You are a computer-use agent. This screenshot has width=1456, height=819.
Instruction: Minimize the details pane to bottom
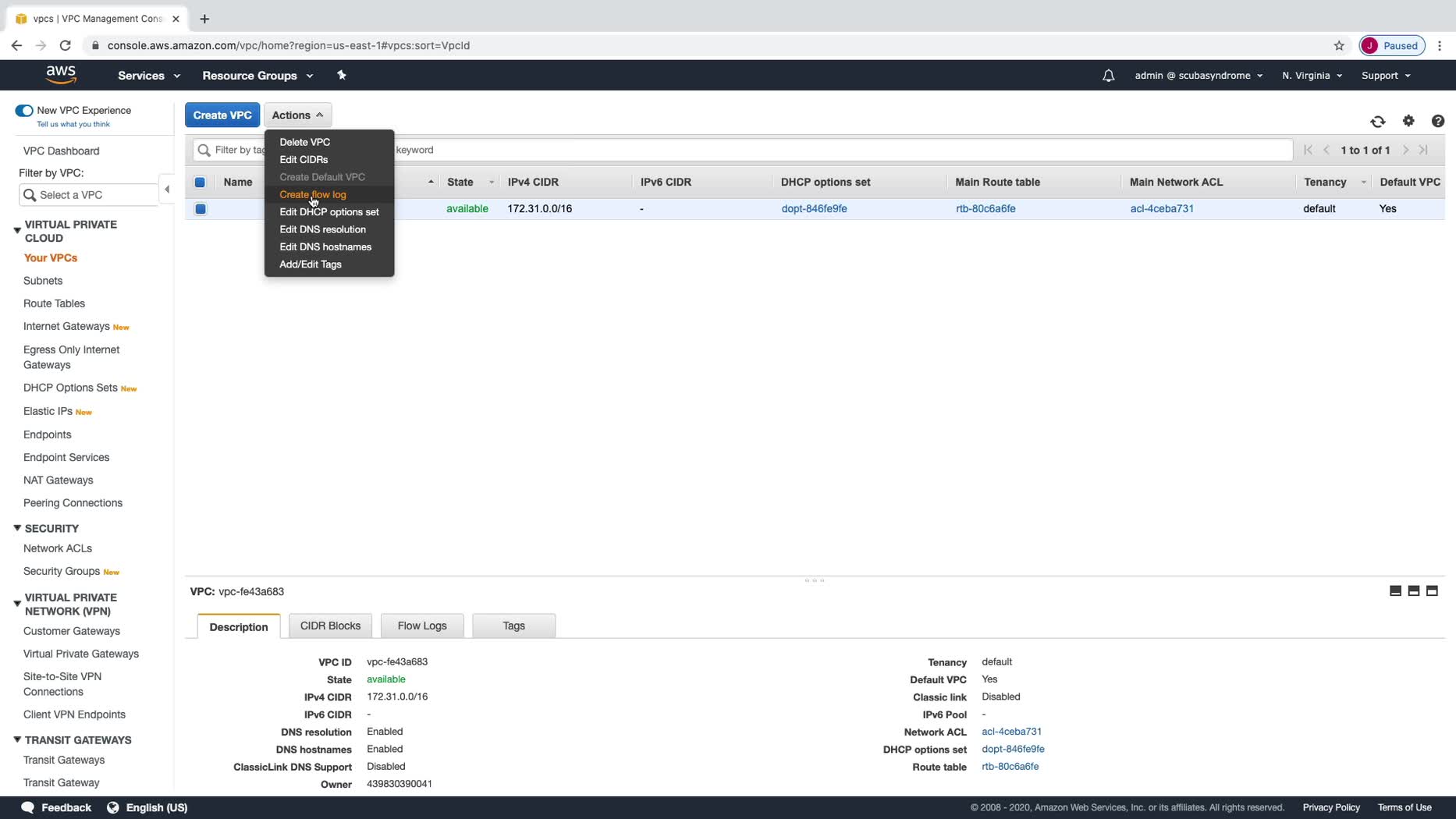tap(1396, 591)
